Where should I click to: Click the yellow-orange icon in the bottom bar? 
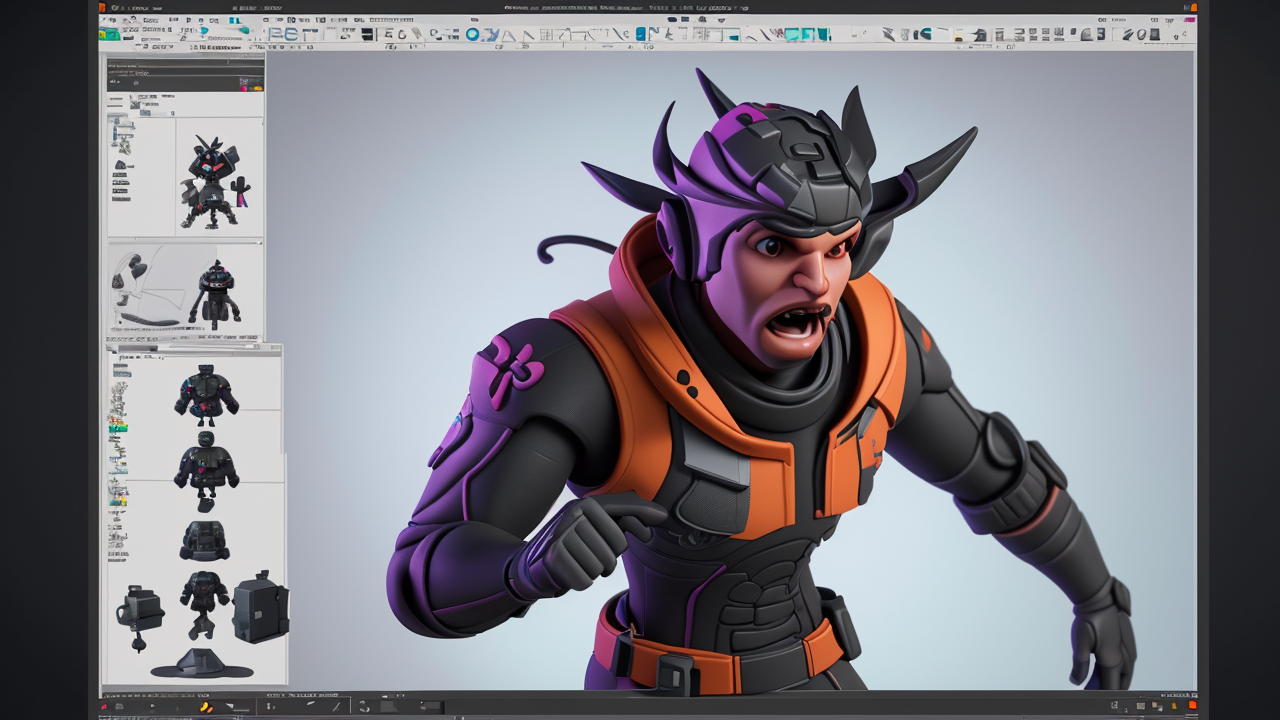point(206,707)
